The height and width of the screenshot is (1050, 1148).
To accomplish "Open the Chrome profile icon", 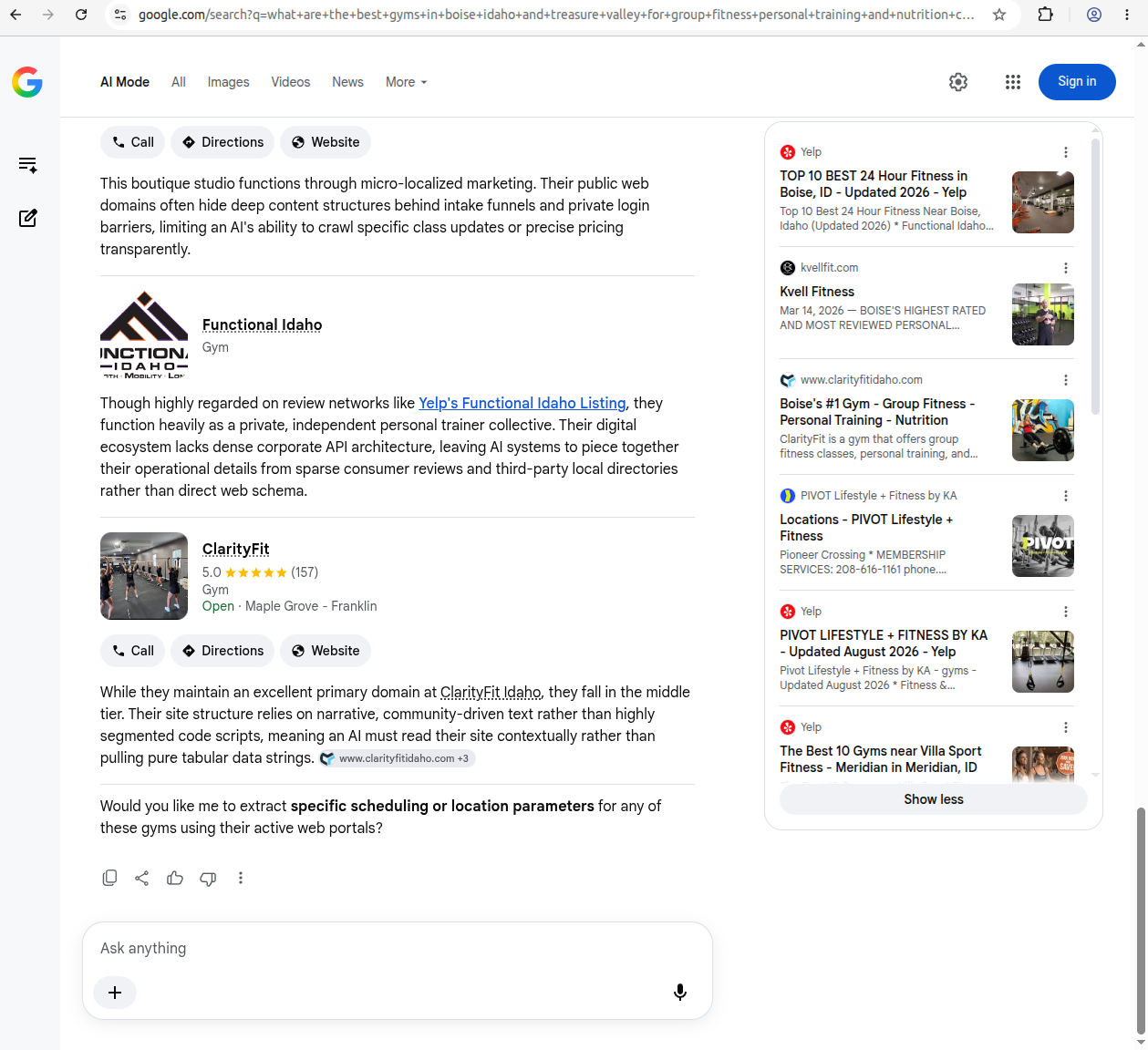I will (1094, 15).
